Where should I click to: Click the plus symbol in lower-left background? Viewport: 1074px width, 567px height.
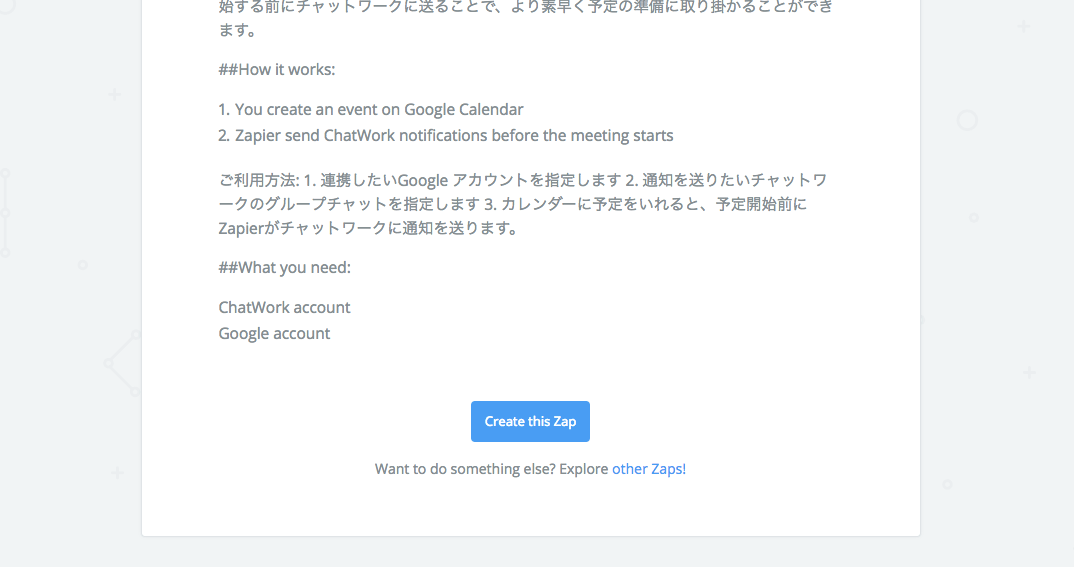pyautogui.click(x=117, y=472)
